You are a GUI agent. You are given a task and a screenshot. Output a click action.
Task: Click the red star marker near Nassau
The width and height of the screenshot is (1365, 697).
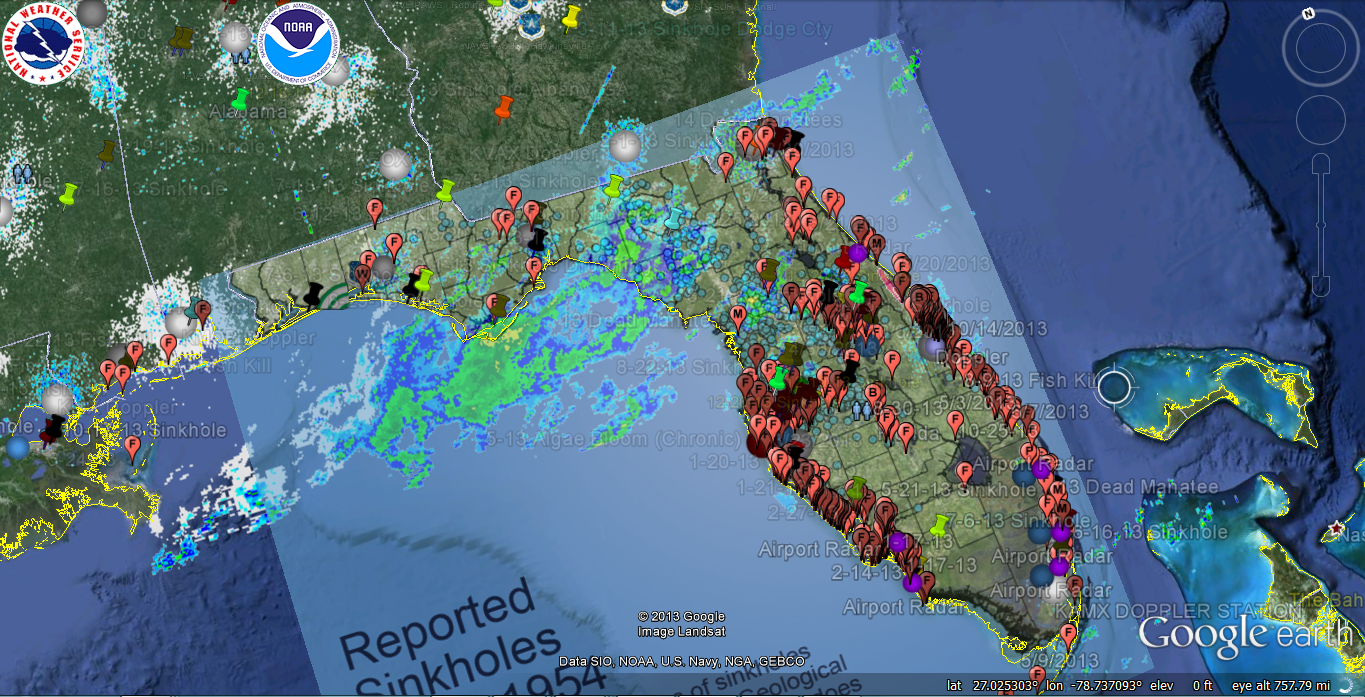click(x=1335, y=527)
